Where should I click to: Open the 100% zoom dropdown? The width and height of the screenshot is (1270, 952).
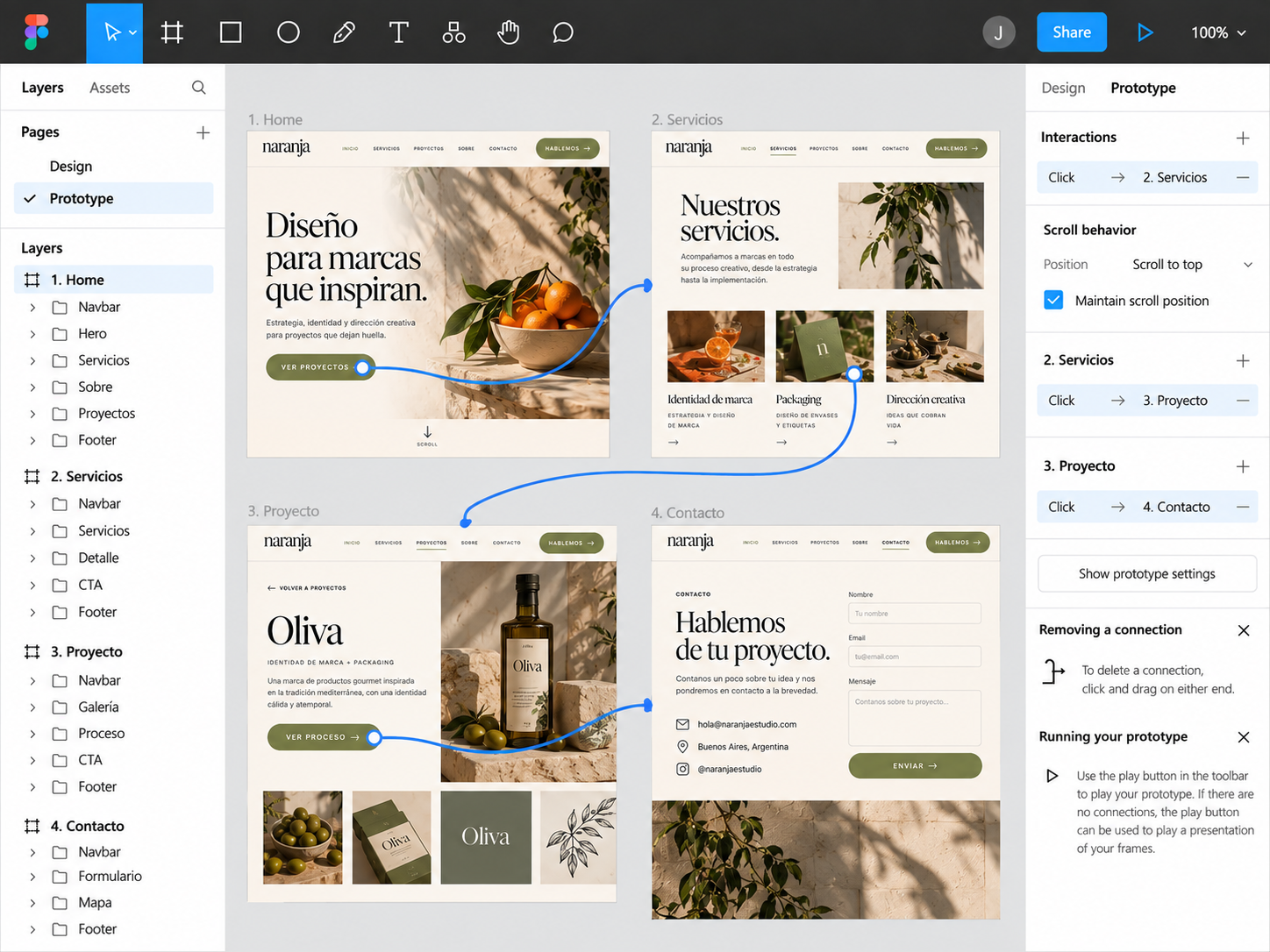[x=1218, y=32]
